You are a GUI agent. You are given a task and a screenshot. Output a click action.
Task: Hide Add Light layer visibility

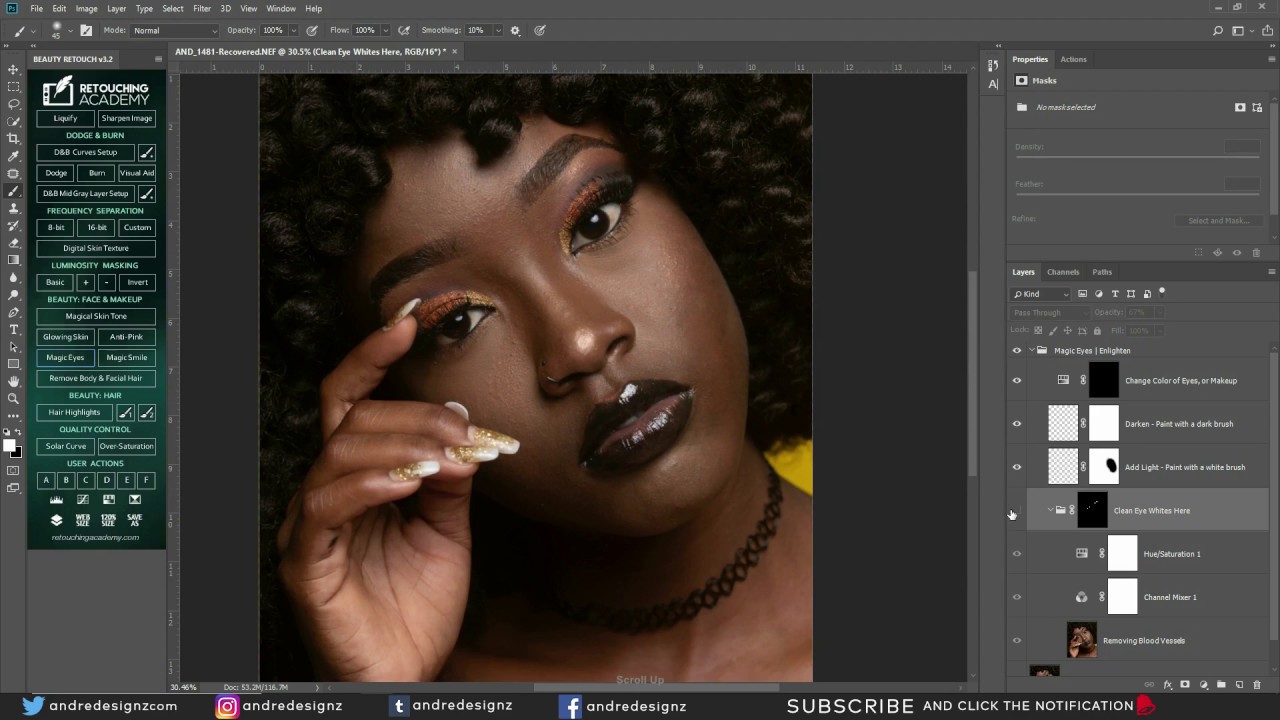[1017, 467]
